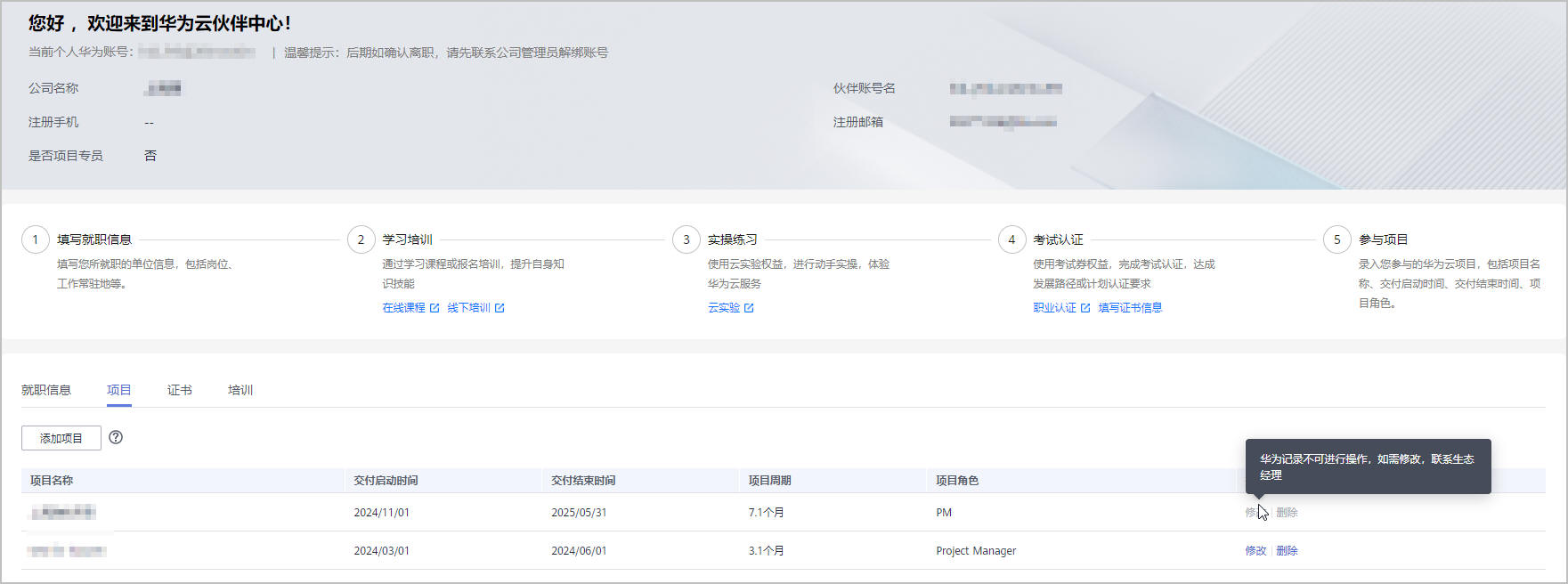Click step 3 circle for 实操练习
This screenshot has height=584, width=1568.
[x=686, y=239]
